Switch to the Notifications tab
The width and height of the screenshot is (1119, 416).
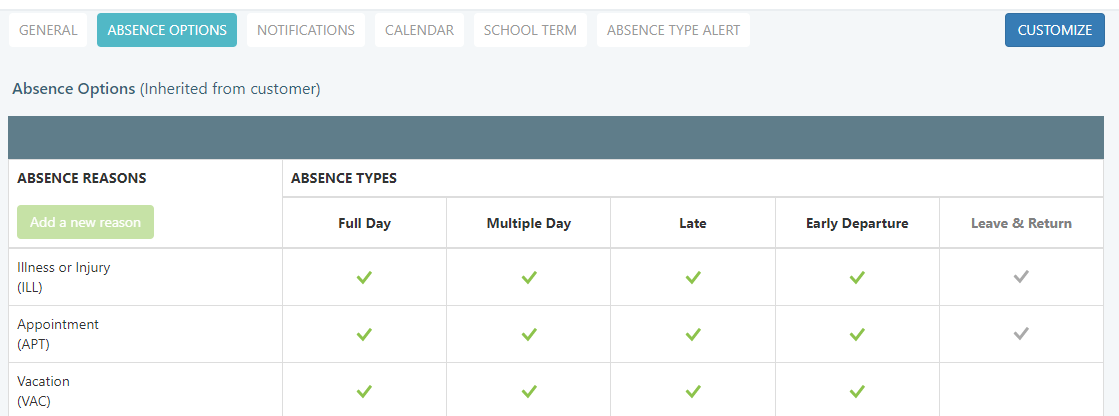click(305, 30)
